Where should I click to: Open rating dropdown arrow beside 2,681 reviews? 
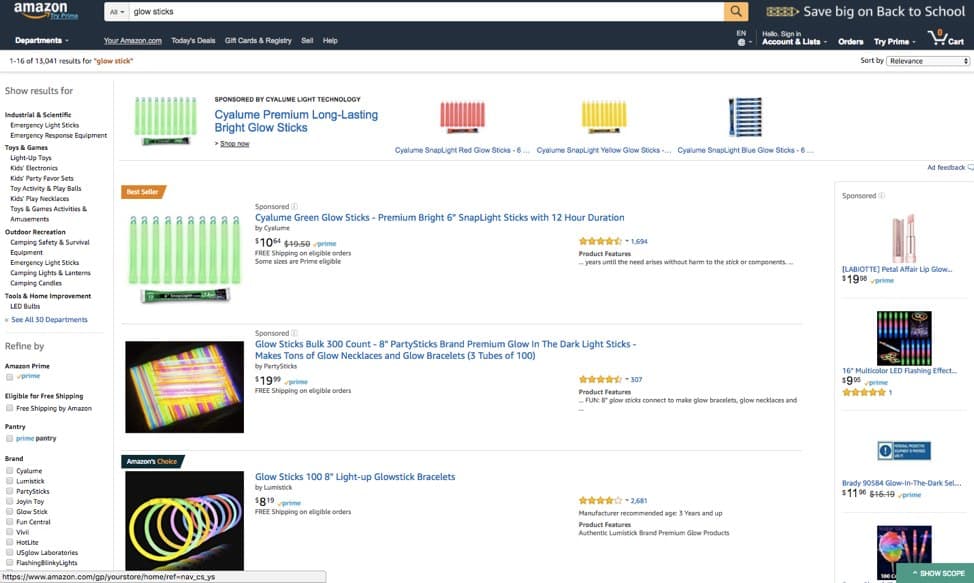627,500
